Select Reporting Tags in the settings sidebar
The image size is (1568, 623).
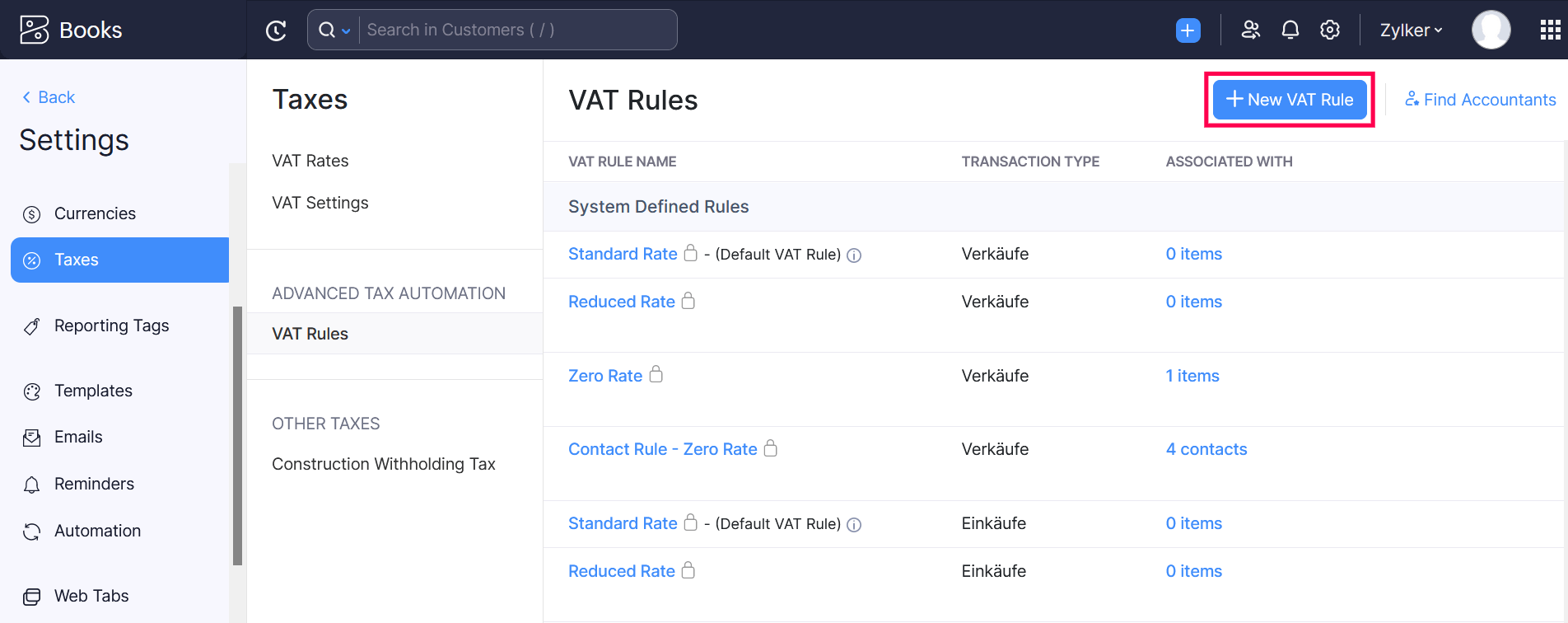(x=111, y=326)
